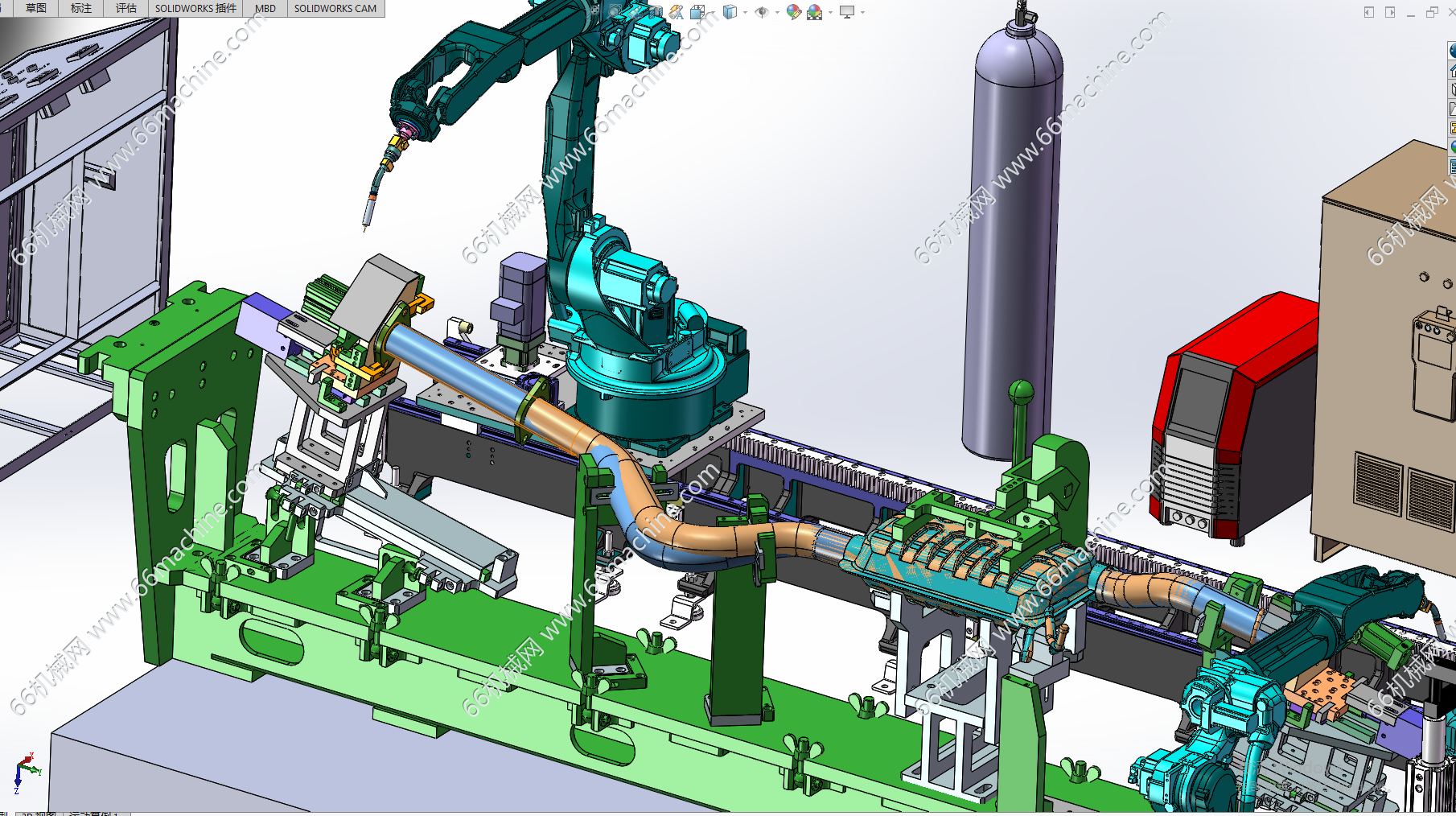Open the Design Library icon in task pane
The height and width of the screenshot is (816, 1456).
[x=1452, y=89]
